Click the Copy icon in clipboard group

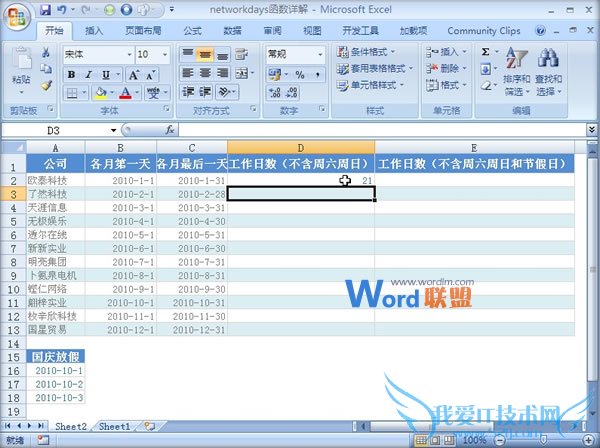pos(46,68)
